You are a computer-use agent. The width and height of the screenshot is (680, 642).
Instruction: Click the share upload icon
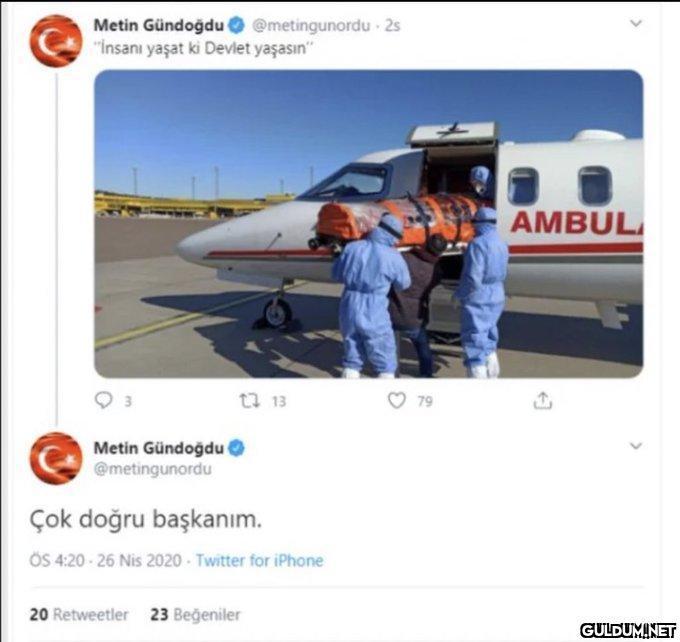coord(543,400)
